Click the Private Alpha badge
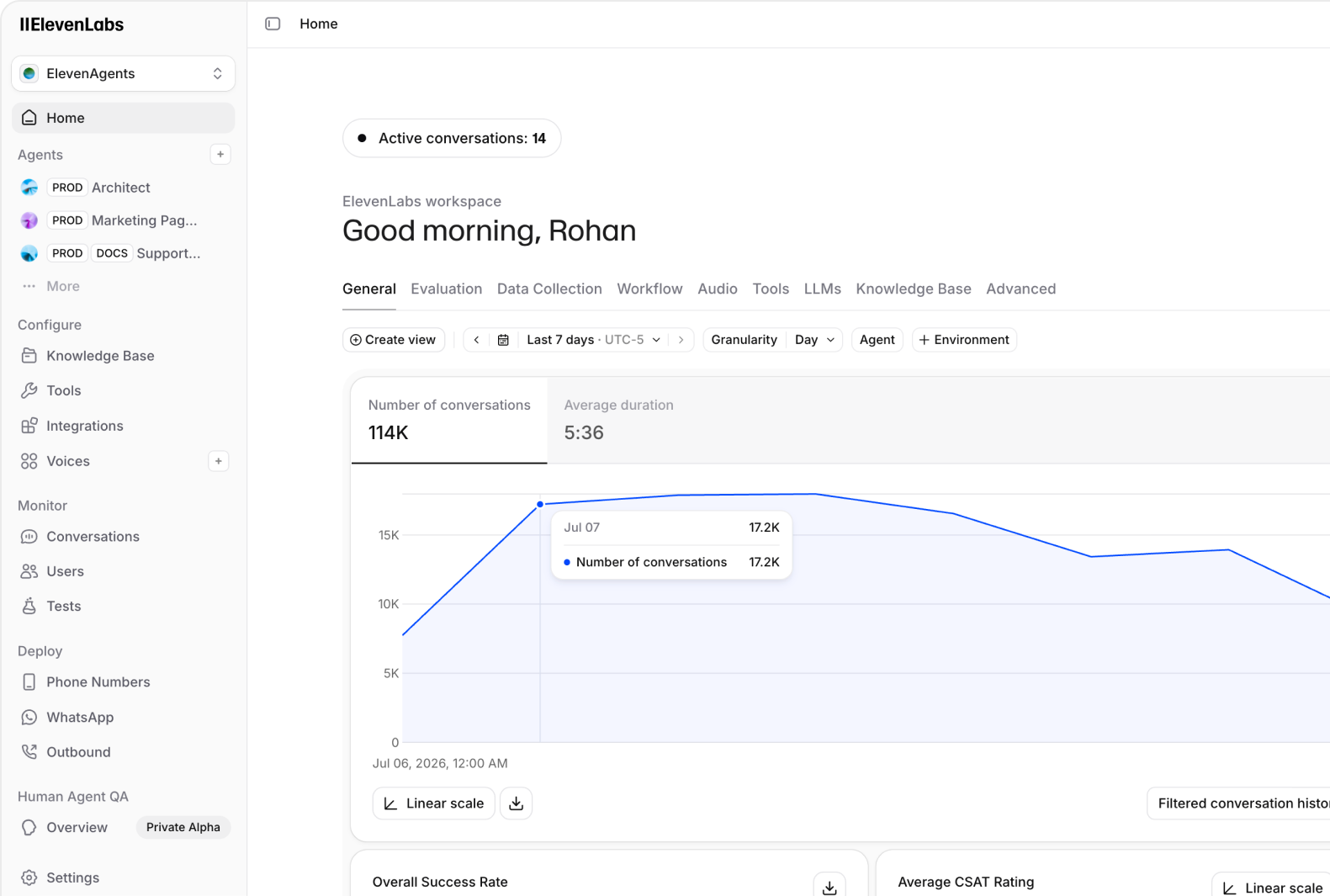 [x=183, y=828]
